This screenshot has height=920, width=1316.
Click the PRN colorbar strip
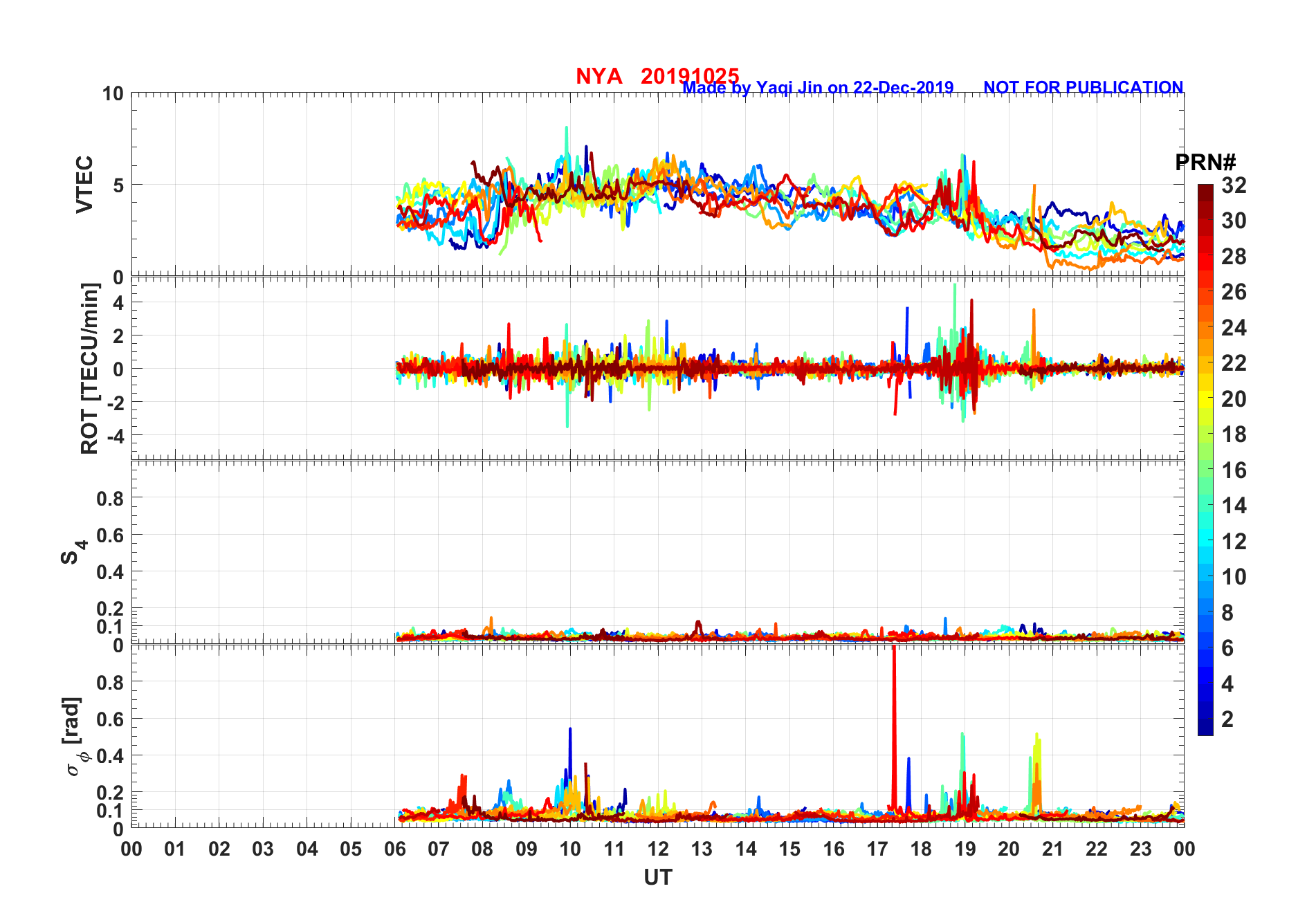(x=1205, y=459)
